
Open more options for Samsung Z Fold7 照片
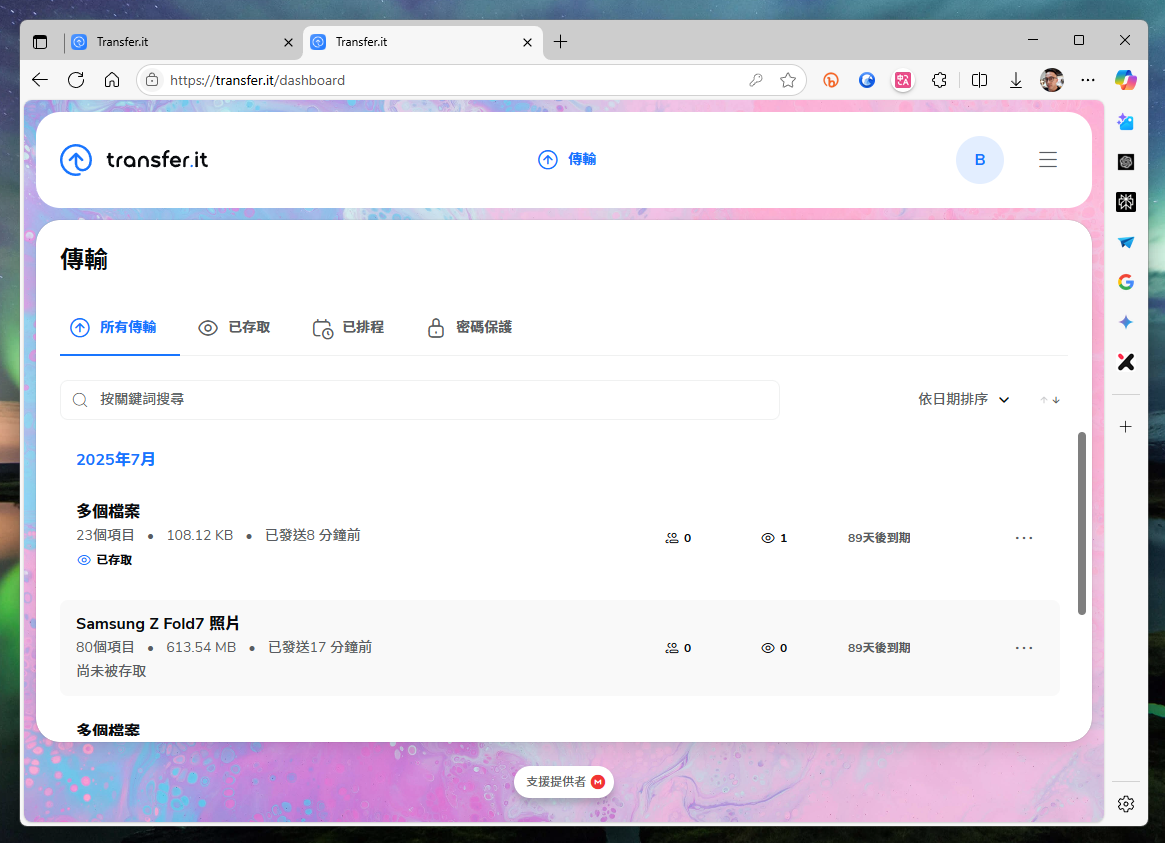tap(1023, 648)
